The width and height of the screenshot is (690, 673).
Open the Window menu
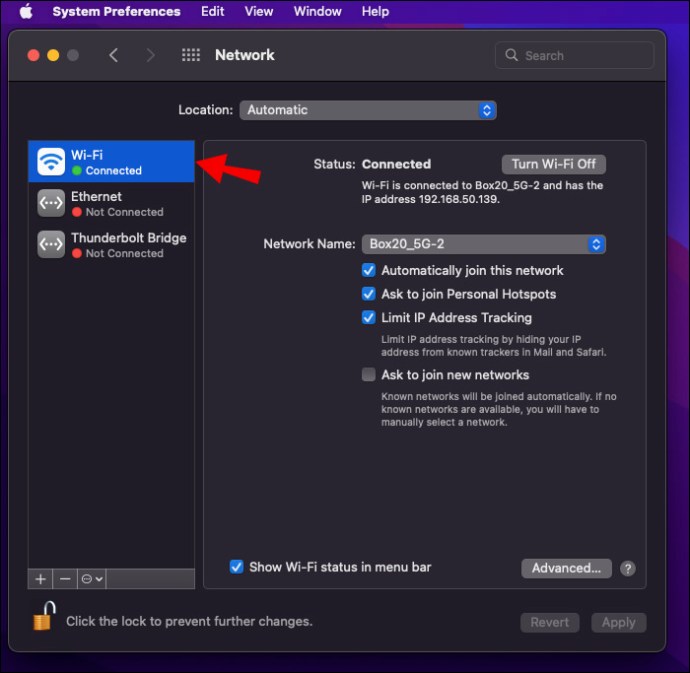[x=317, y=11]
